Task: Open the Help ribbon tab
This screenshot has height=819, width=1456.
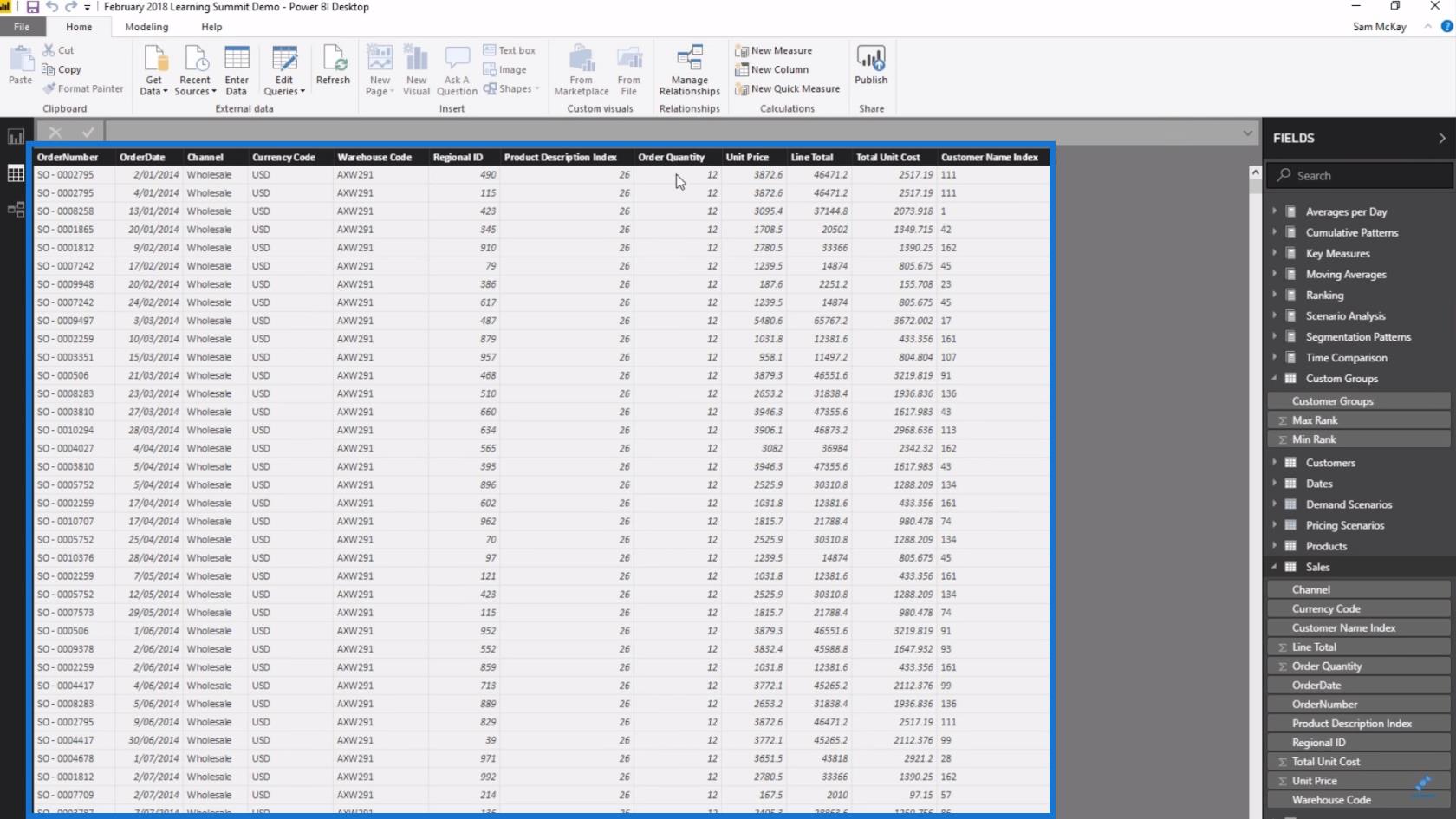Action: tap(211, 27)
